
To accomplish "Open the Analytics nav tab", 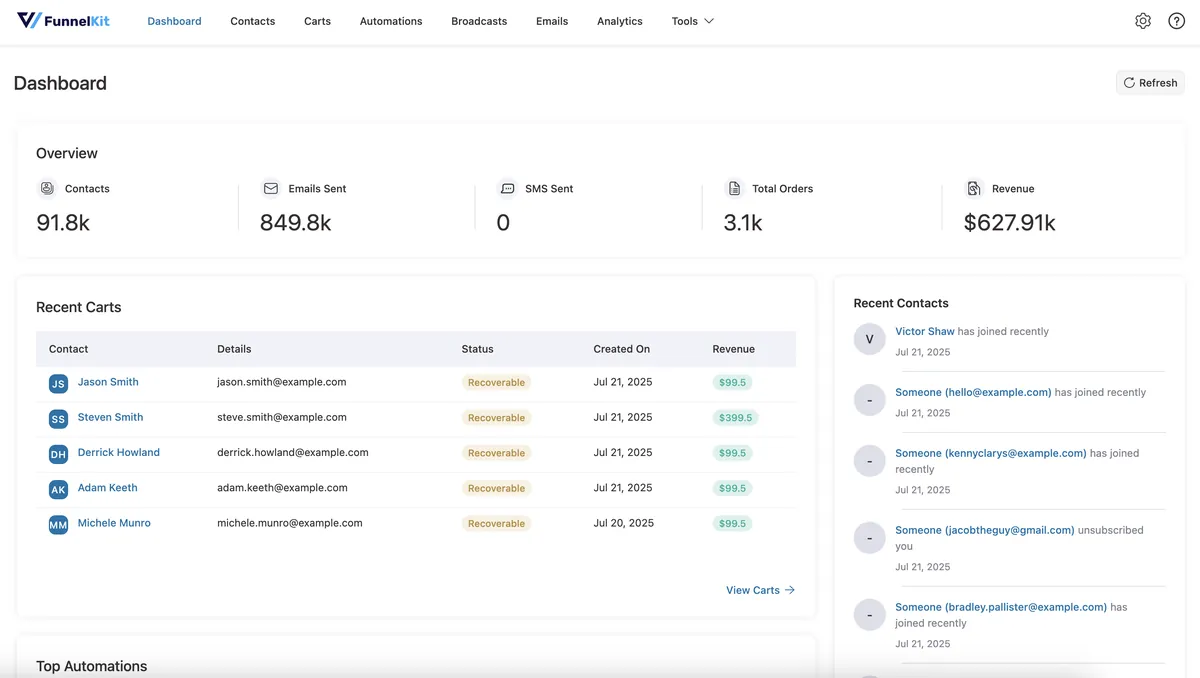I will (x=620, y=21).
